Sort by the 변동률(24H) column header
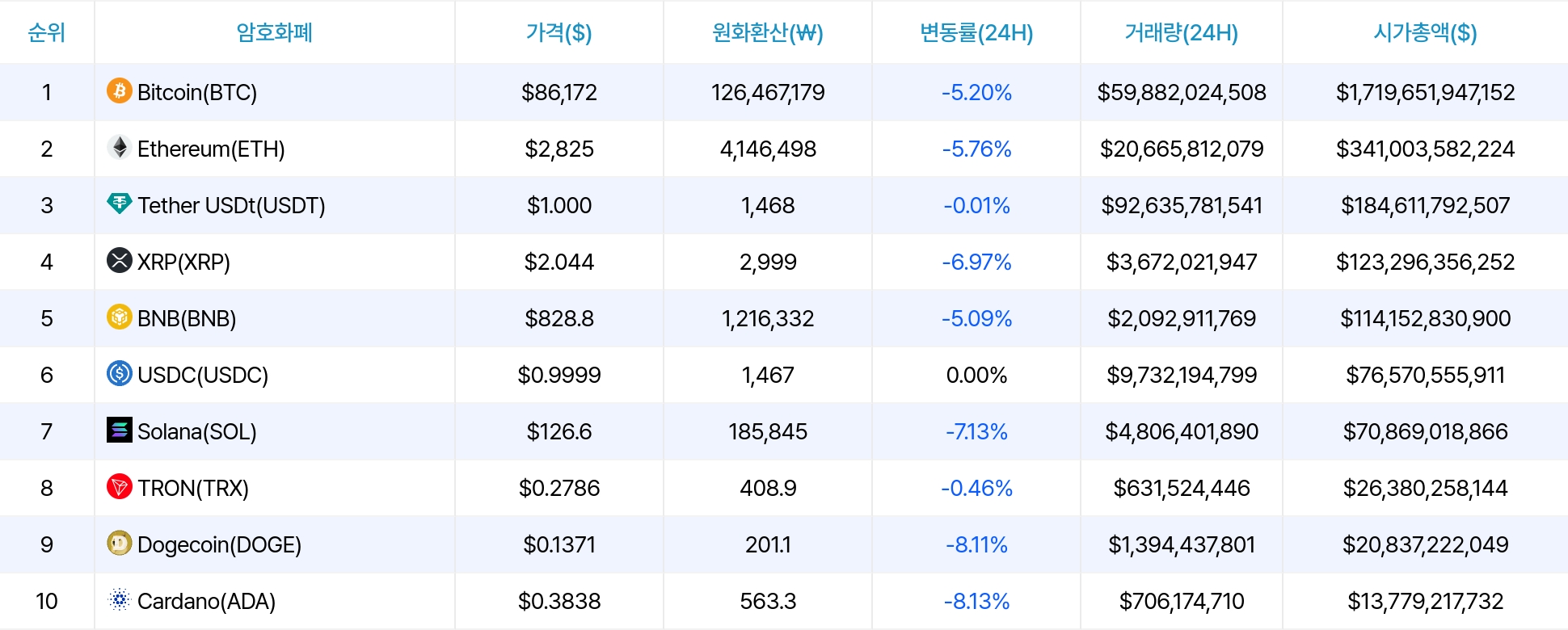1568x630 pixels. pos(976,32)
